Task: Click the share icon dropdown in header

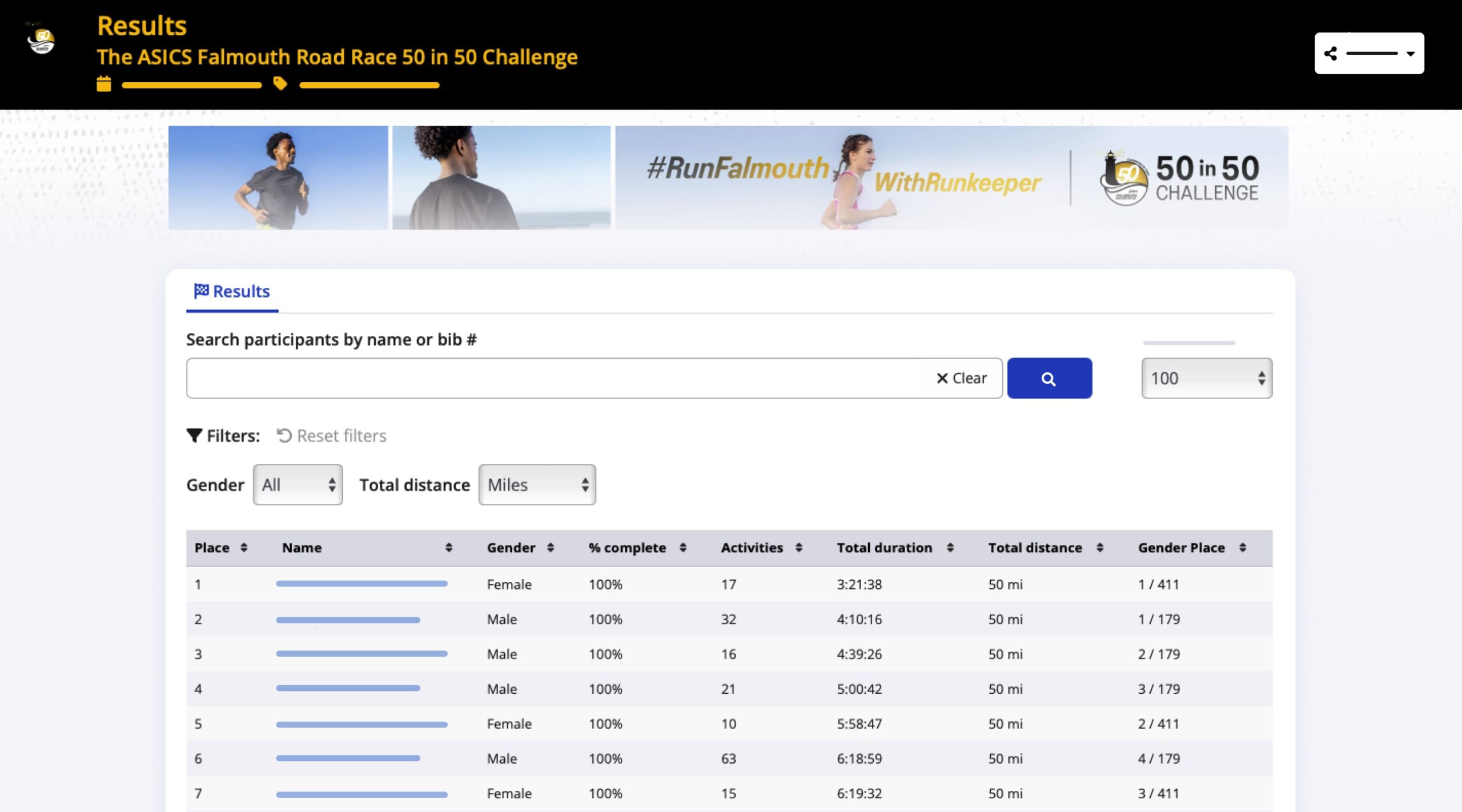Action: coord(1369,53)
